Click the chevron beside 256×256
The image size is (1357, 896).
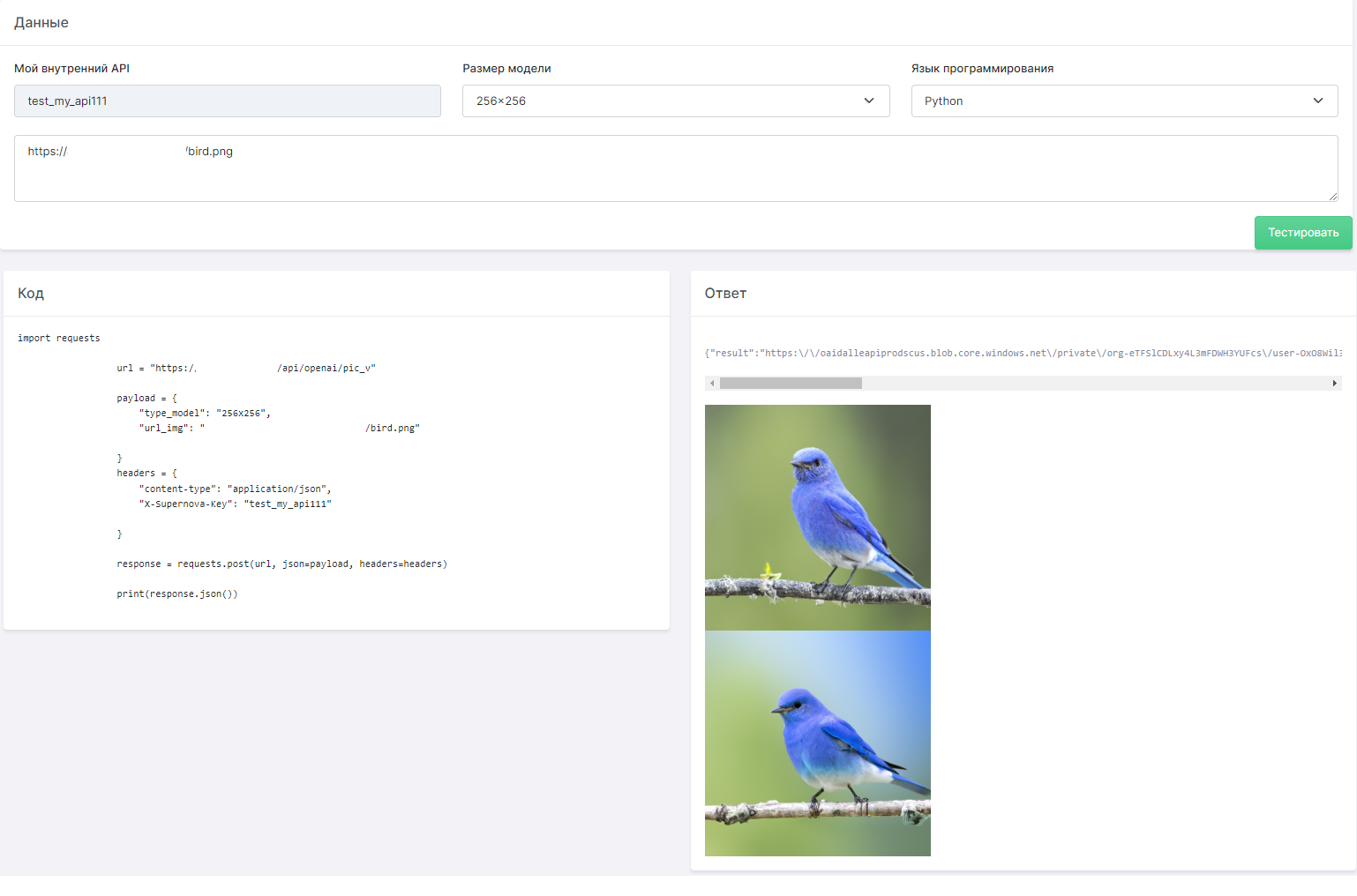(x=869, y=101)
